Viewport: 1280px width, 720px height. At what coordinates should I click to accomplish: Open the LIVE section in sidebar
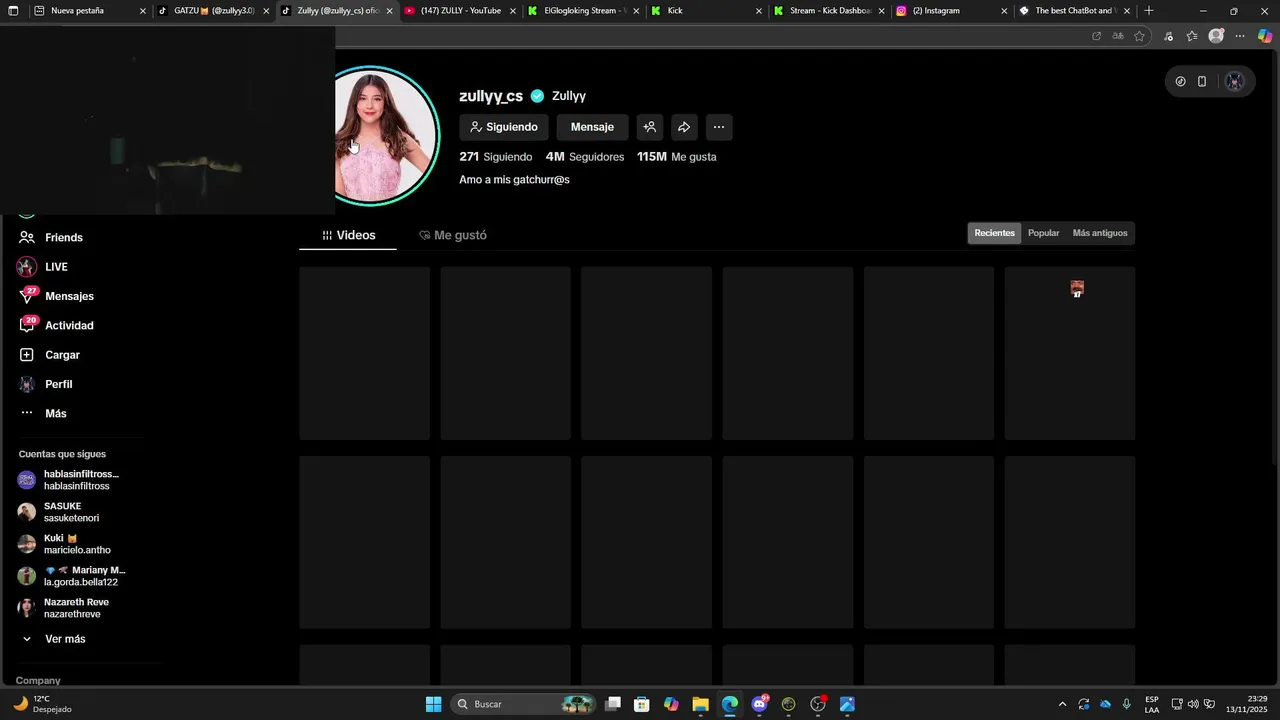click(x=43, y=267)
